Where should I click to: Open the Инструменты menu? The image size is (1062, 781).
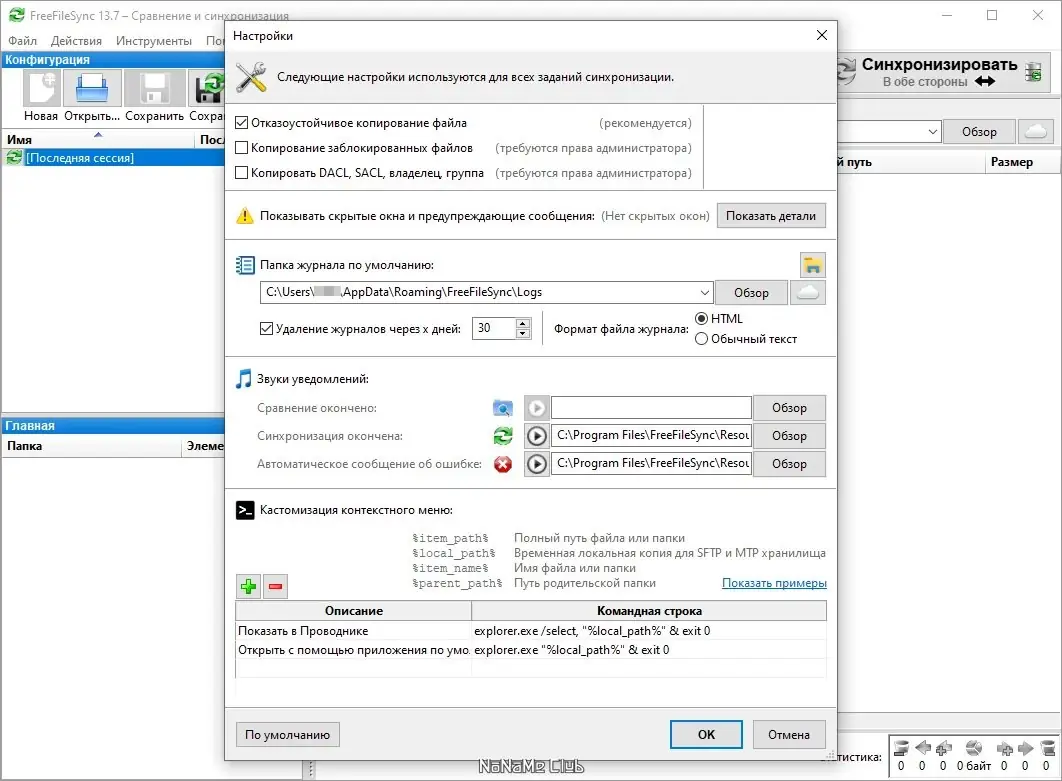[154, 41]
